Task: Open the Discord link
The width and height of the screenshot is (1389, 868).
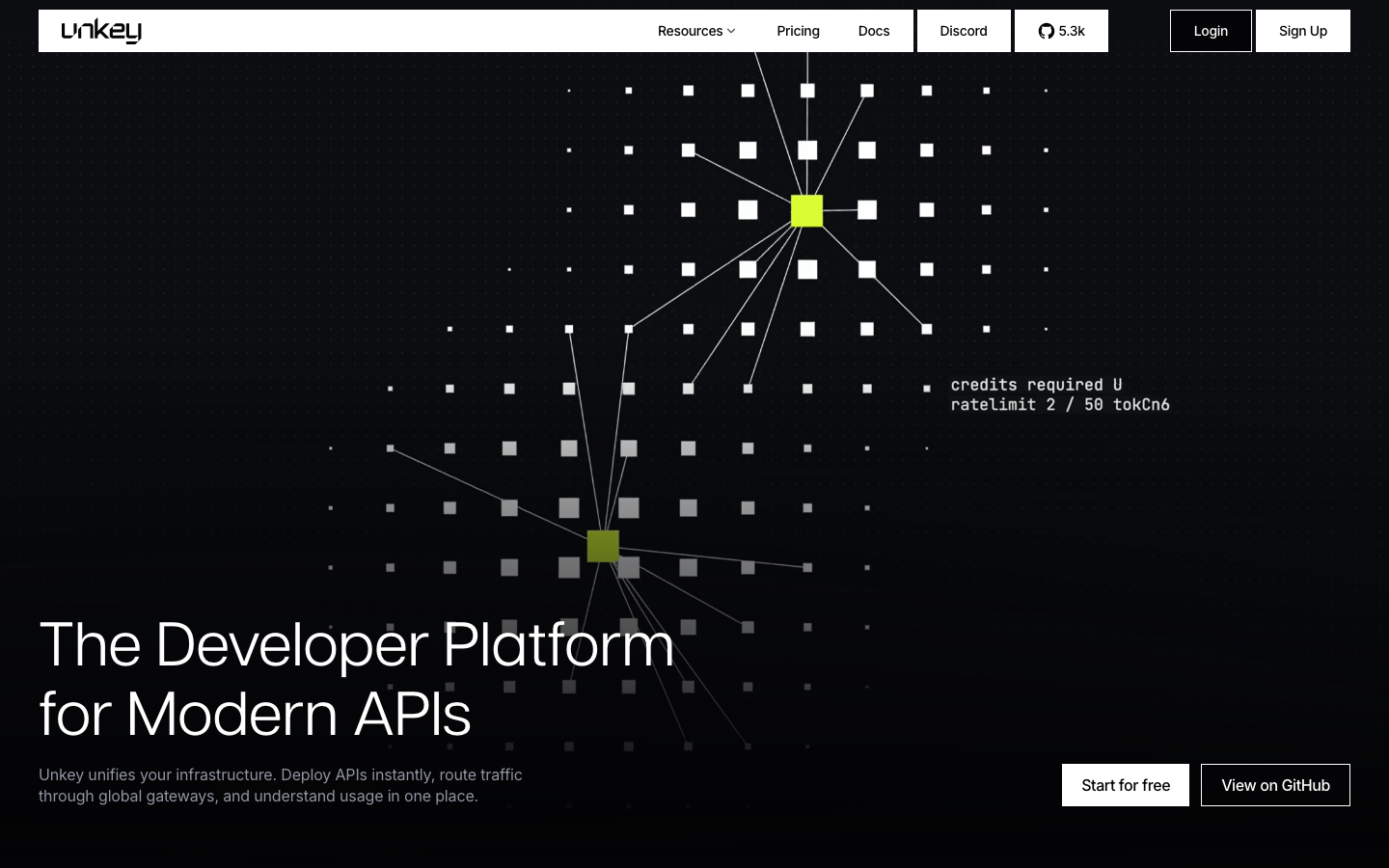Action: coord(964,31)
